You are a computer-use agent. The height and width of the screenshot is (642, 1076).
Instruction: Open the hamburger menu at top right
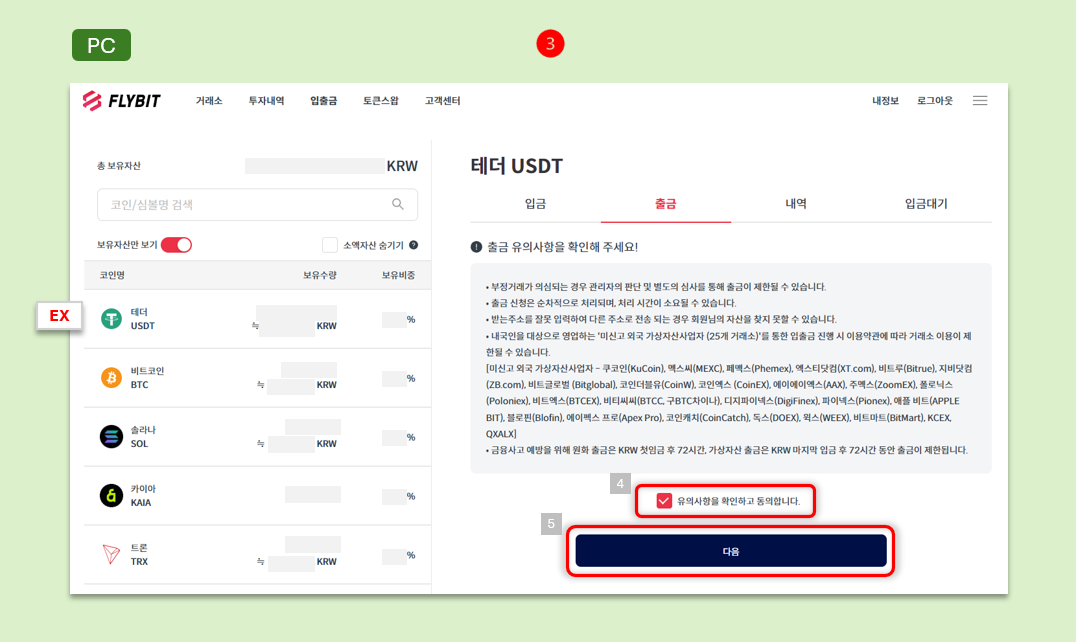tap(979, 100)
